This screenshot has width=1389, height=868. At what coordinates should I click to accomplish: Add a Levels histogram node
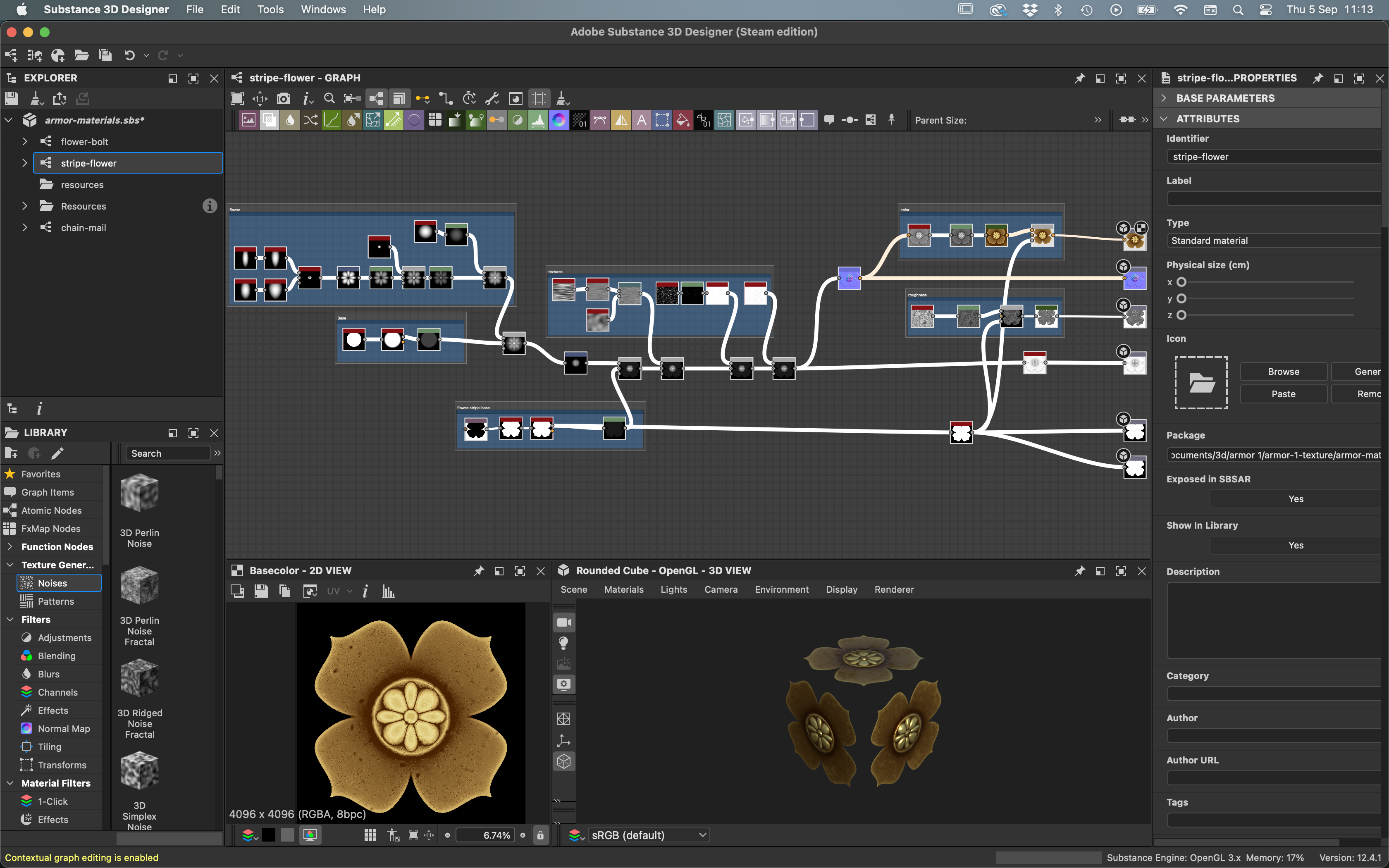click(x=538, y=120)
